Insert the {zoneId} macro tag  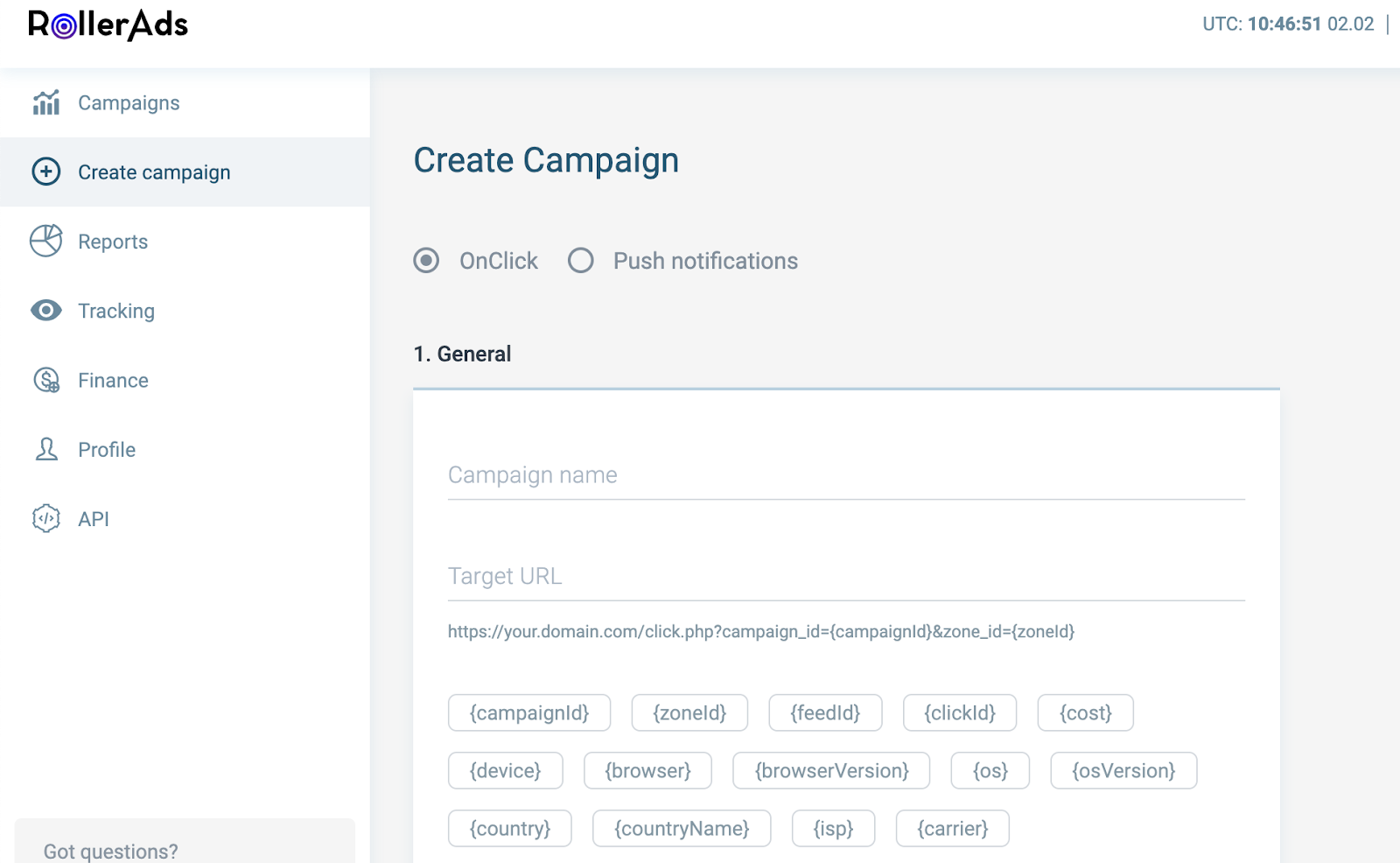[x=689, y=712]
